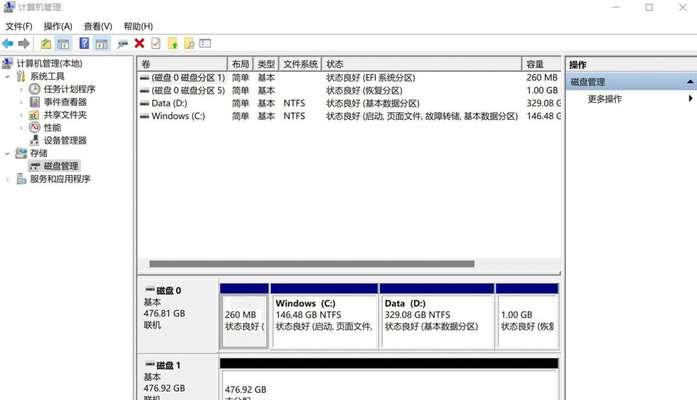697x400 pixels.
Task: Expand the 任务计划程序 node arrow
Action: pos(21,89)
